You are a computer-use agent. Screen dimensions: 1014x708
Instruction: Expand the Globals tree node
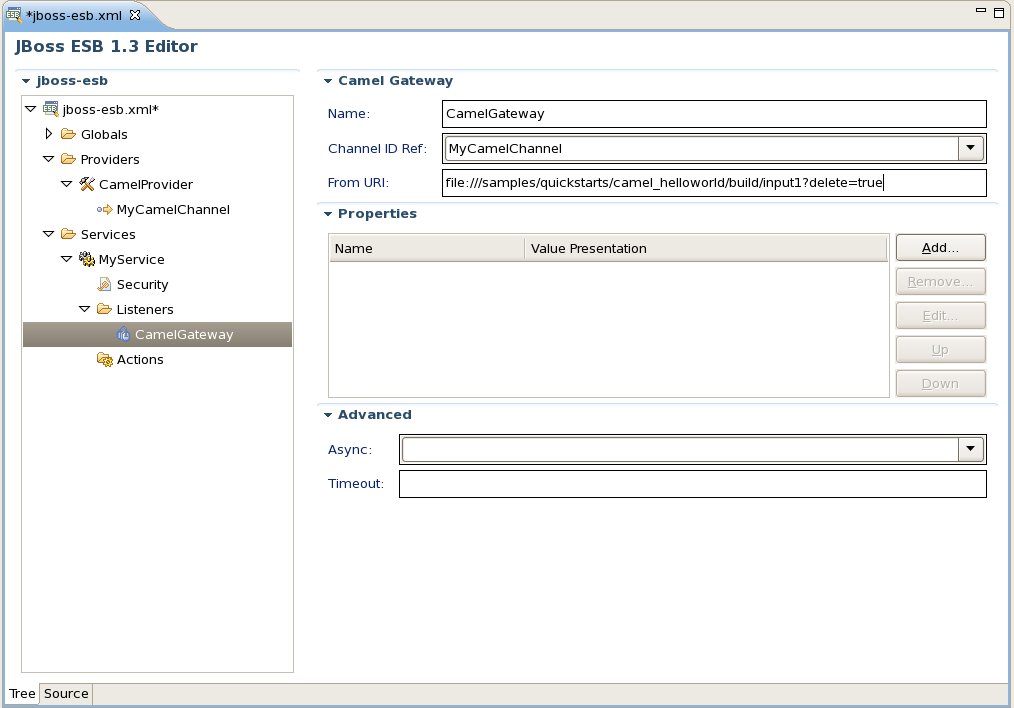coord(49,134)
